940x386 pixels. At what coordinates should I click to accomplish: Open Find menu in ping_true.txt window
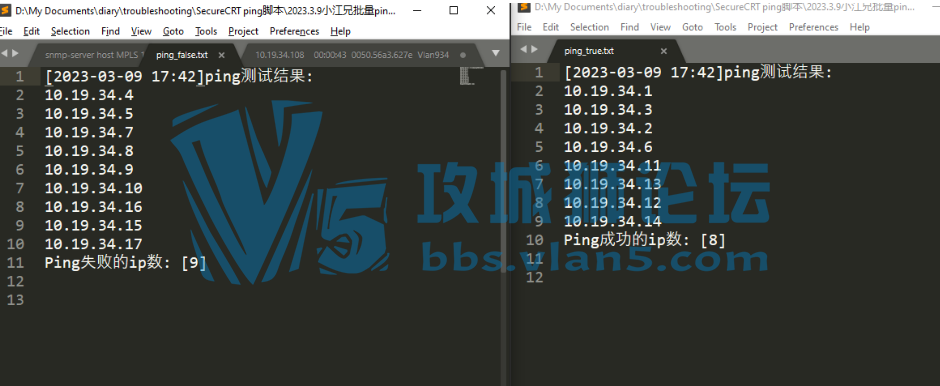tap(629, 27)
